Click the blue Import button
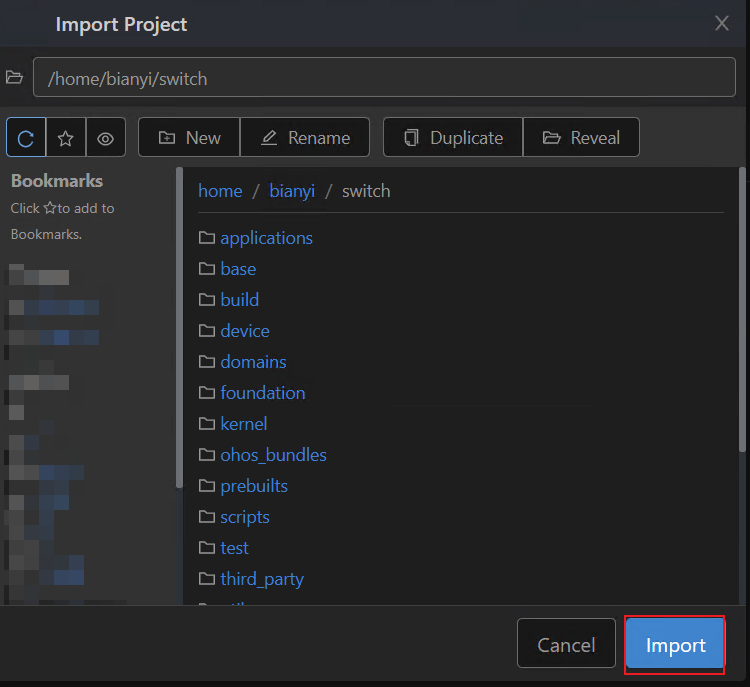Viewport: 750px width, 687px height. coord(675,645)
